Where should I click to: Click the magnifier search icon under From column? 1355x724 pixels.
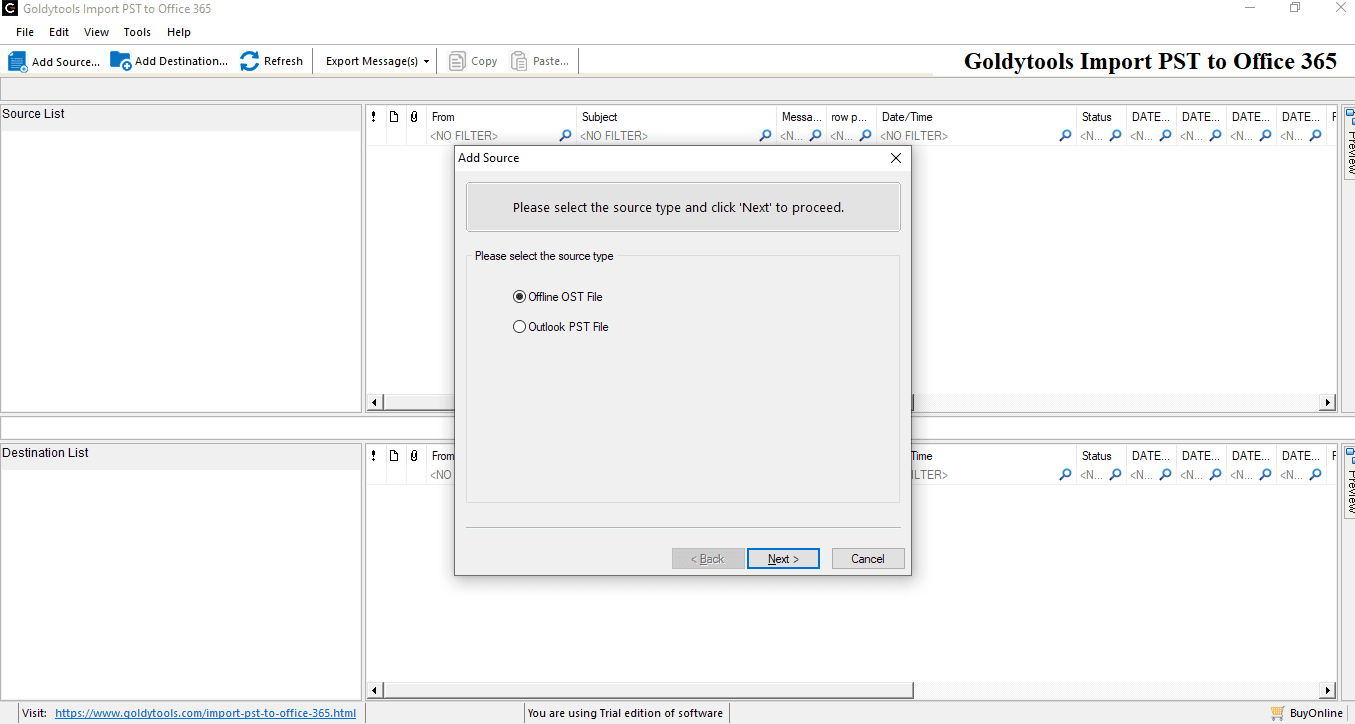[565, 135]
